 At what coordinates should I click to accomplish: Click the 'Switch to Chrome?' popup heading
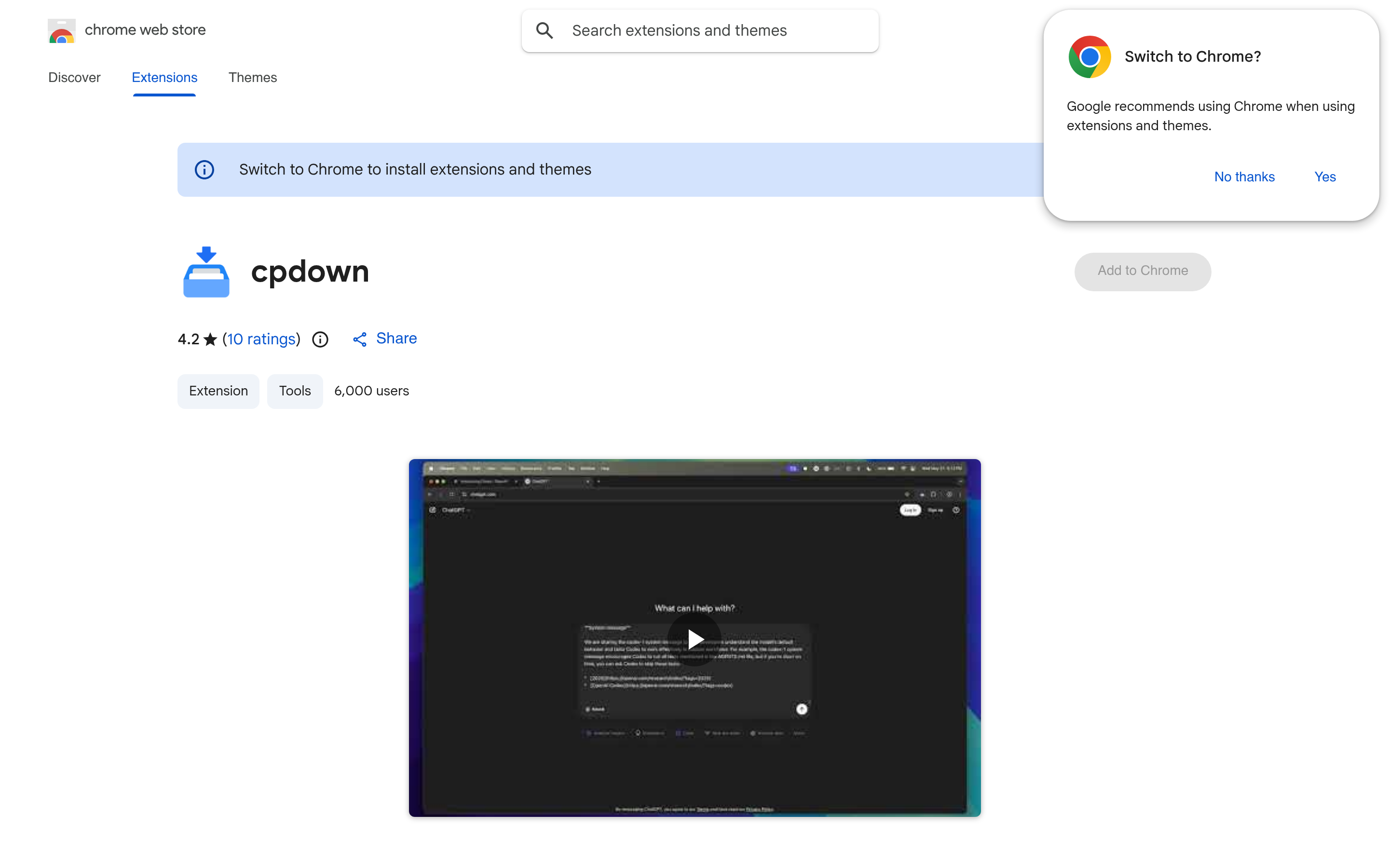click(1193, 56)
